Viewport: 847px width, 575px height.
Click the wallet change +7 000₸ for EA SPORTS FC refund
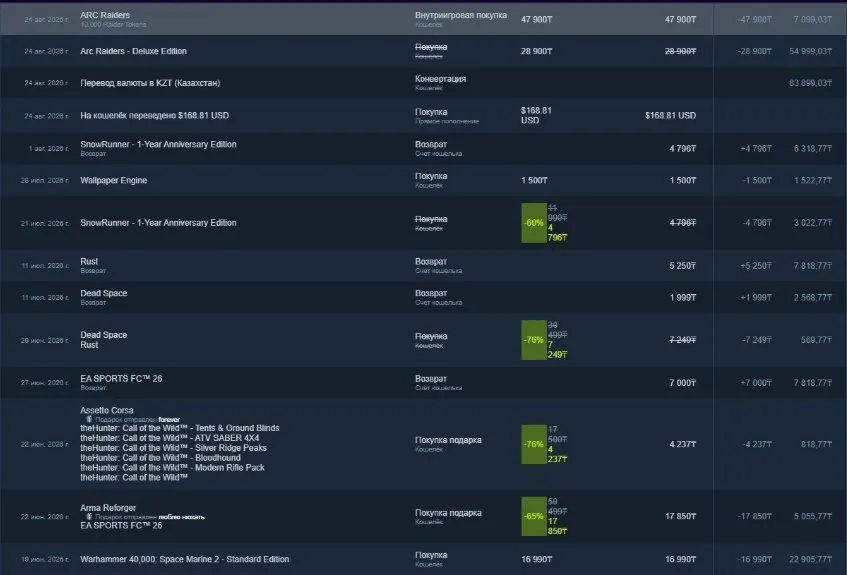[756, 383]
